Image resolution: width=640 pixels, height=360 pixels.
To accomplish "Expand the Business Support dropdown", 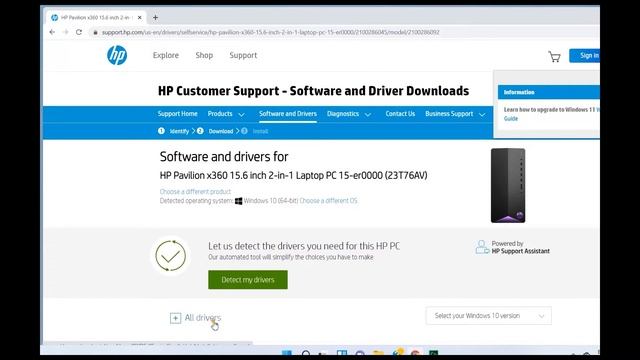I will (x=455, y=114).
